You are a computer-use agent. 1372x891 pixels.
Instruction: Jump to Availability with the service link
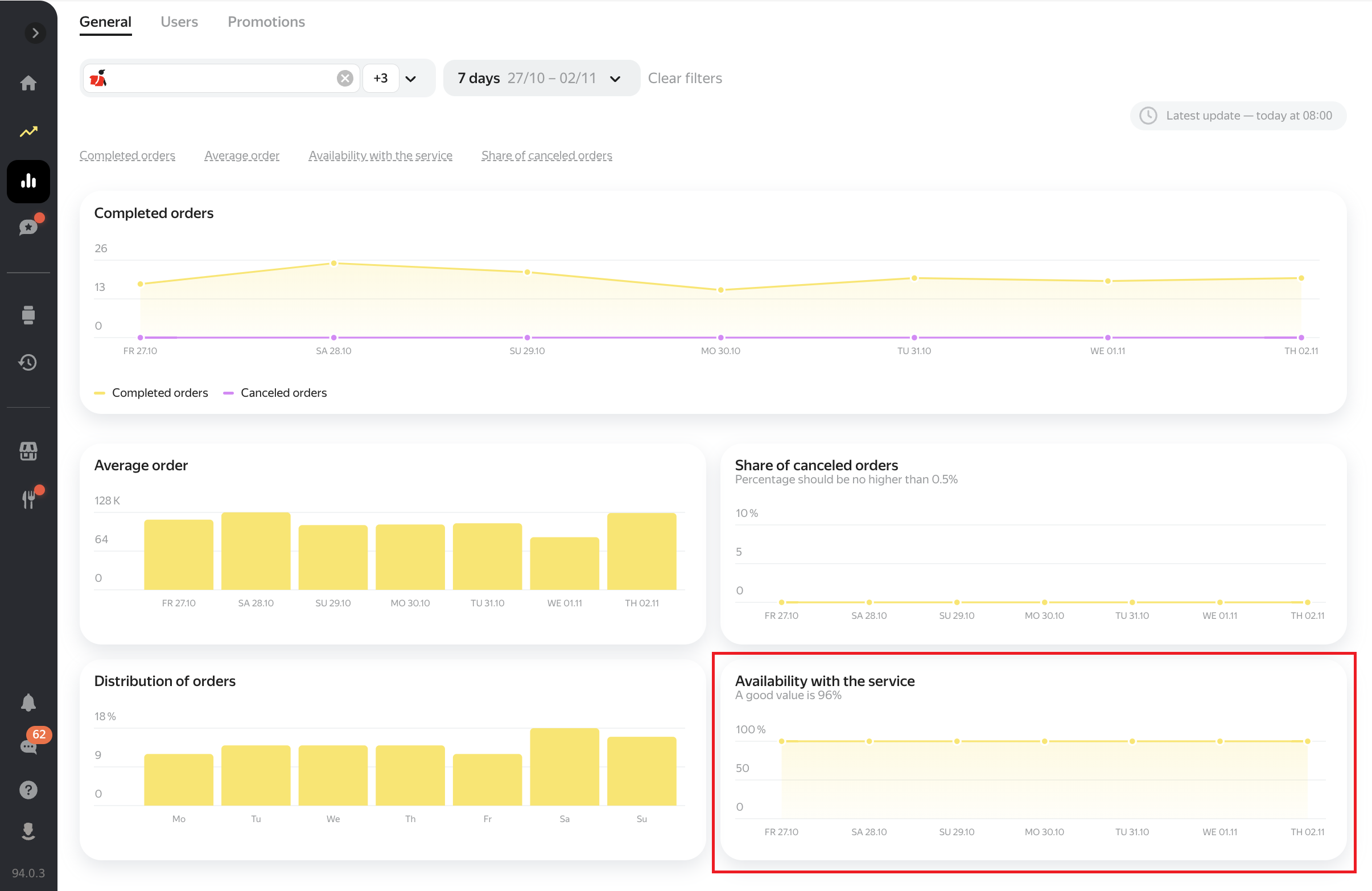click(x=381, y=155)
